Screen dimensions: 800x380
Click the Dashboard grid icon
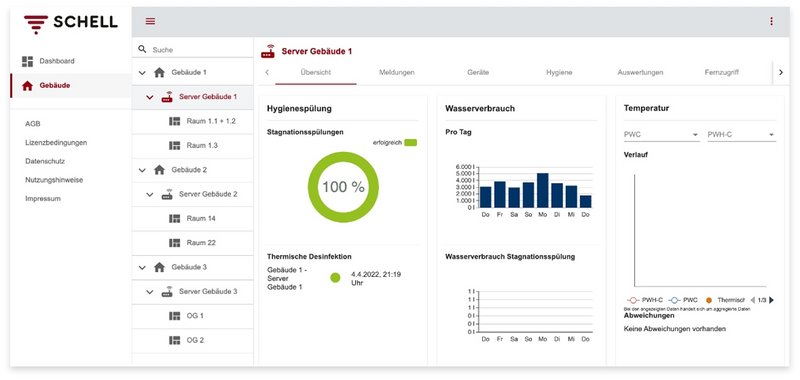click(28, 61)
